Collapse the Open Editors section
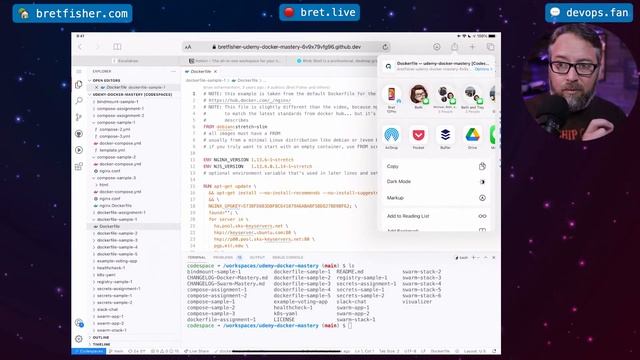 tap(106, 80)
